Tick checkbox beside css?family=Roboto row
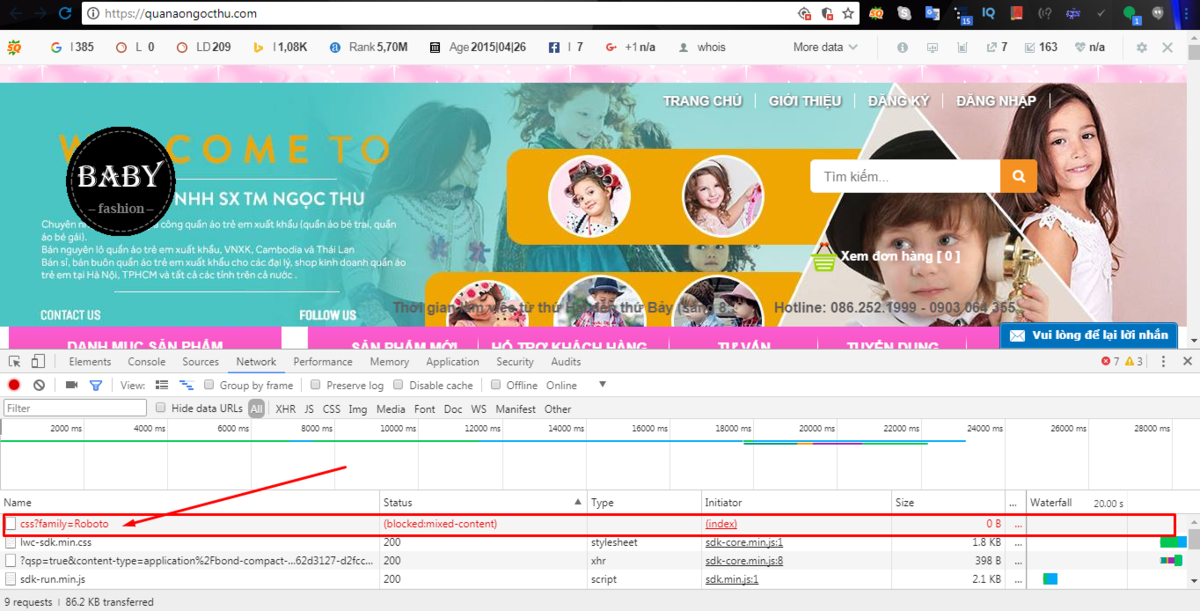 tap(11, 524)
